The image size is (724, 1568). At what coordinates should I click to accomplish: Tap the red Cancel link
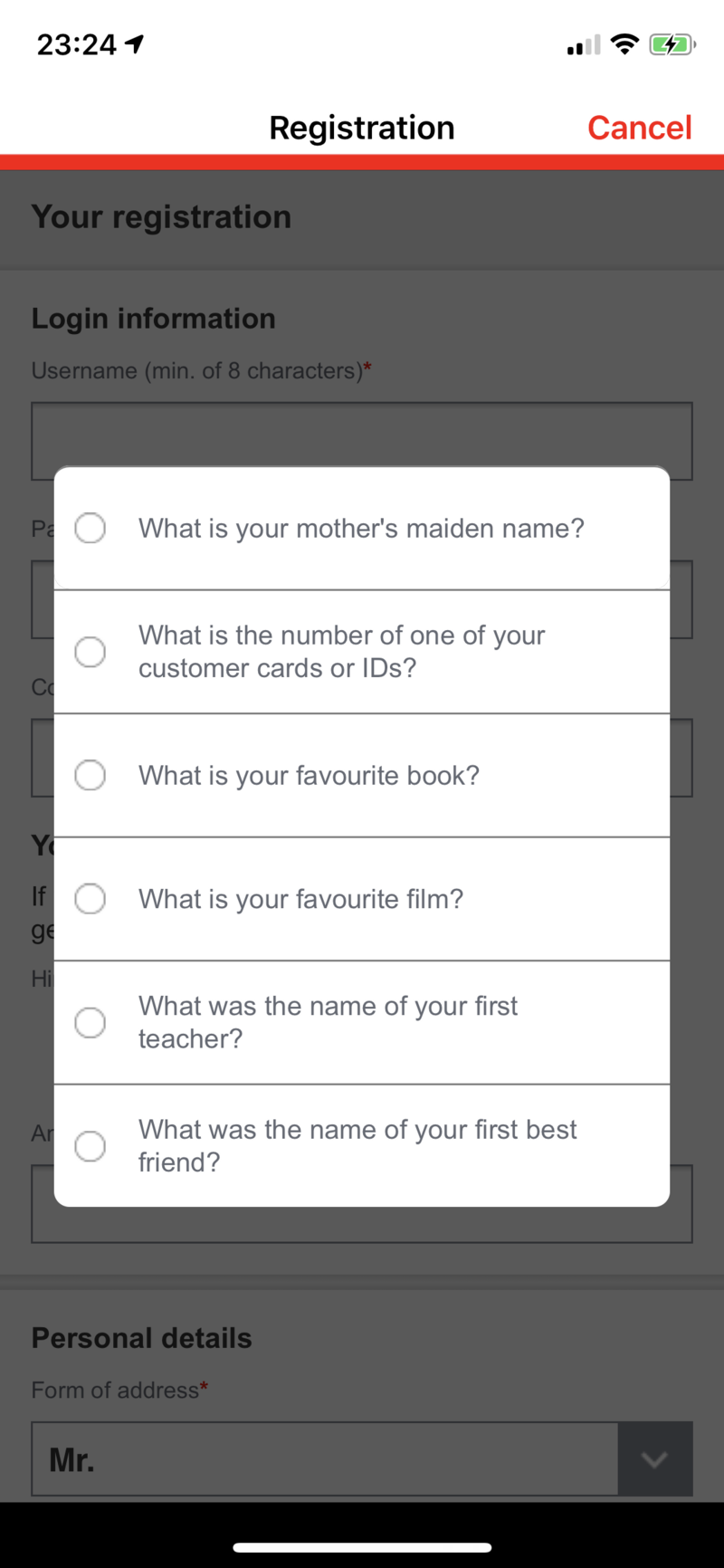pos(640,128)
